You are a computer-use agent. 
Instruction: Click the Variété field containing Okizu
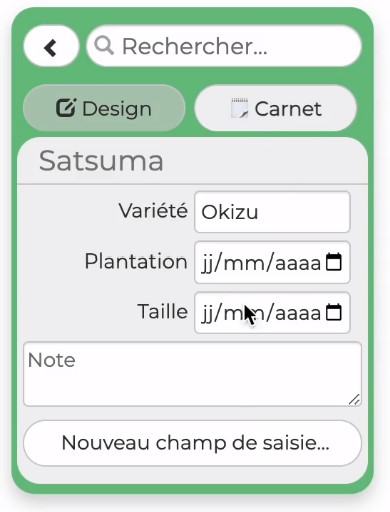[x=272, y=212]
